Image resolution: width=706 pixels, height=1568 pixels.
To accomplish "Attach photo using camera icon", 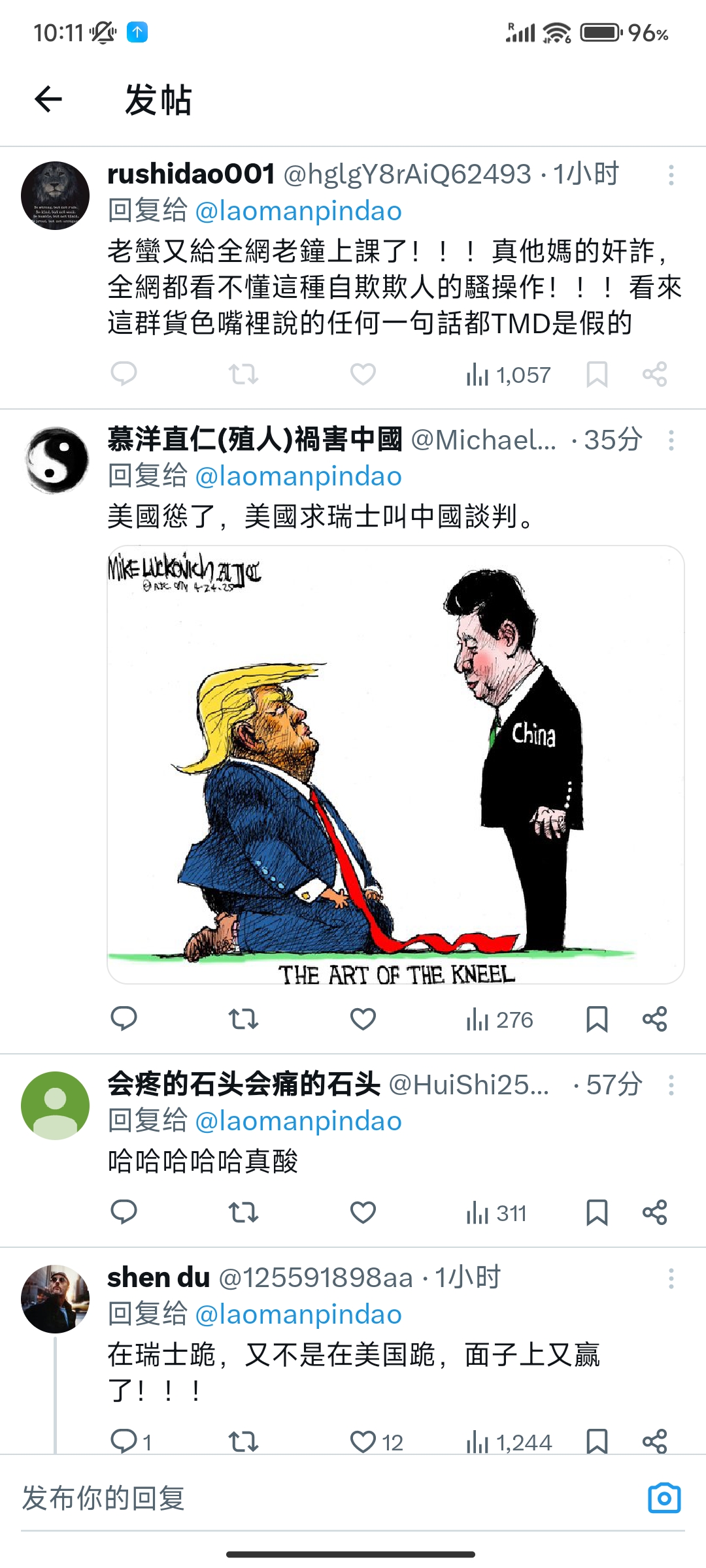I will point(664,1497).
